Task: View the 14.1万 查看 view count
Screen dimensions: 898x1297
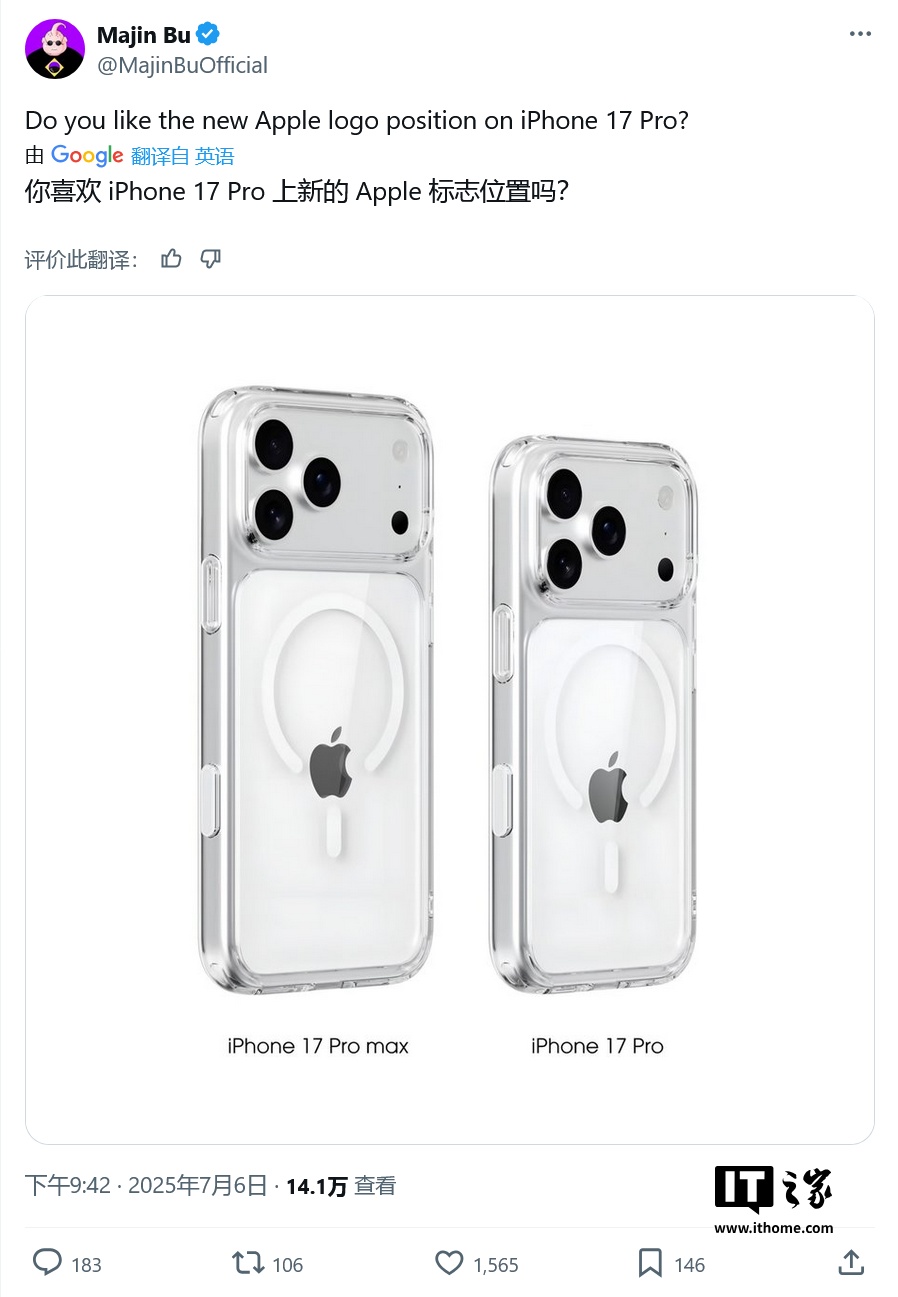Action: point(341,1186)
